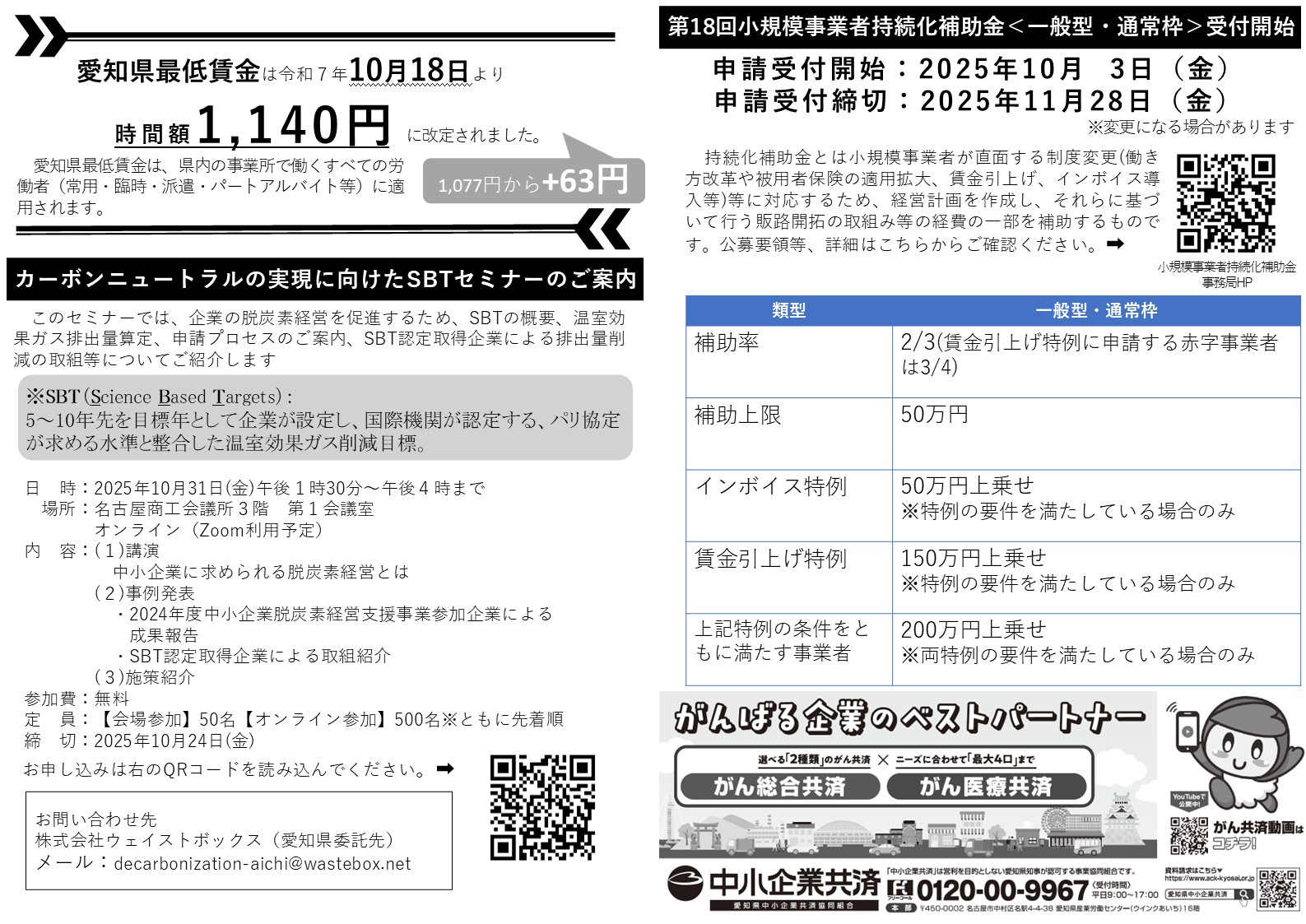The height and width of the screenshot is (924, 1306).
Task: Click the decarbonization-aichi@wastebox.net email address
Action: click(x=262, y=864)
